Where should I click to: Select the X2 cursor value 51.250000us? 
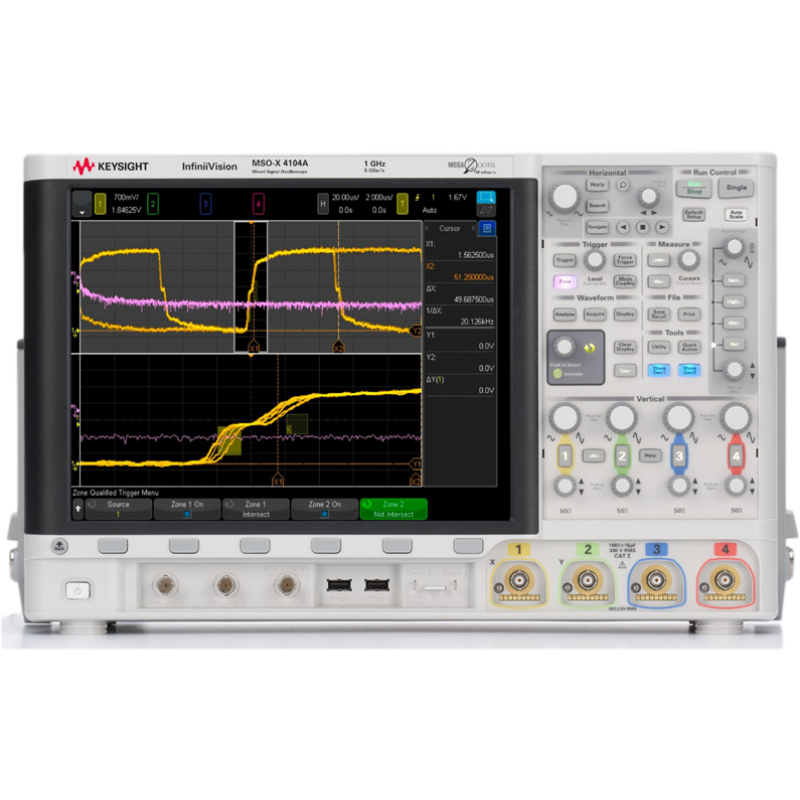(x=474, y=277)
